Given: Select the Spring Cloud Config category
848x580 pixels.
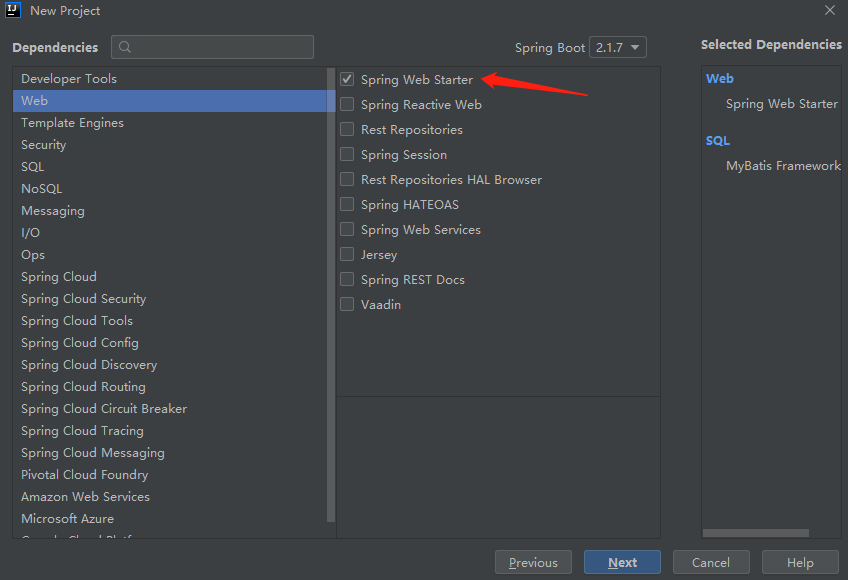Looking at the screenshot, I should pyautogui.click(x=80, y=343).
